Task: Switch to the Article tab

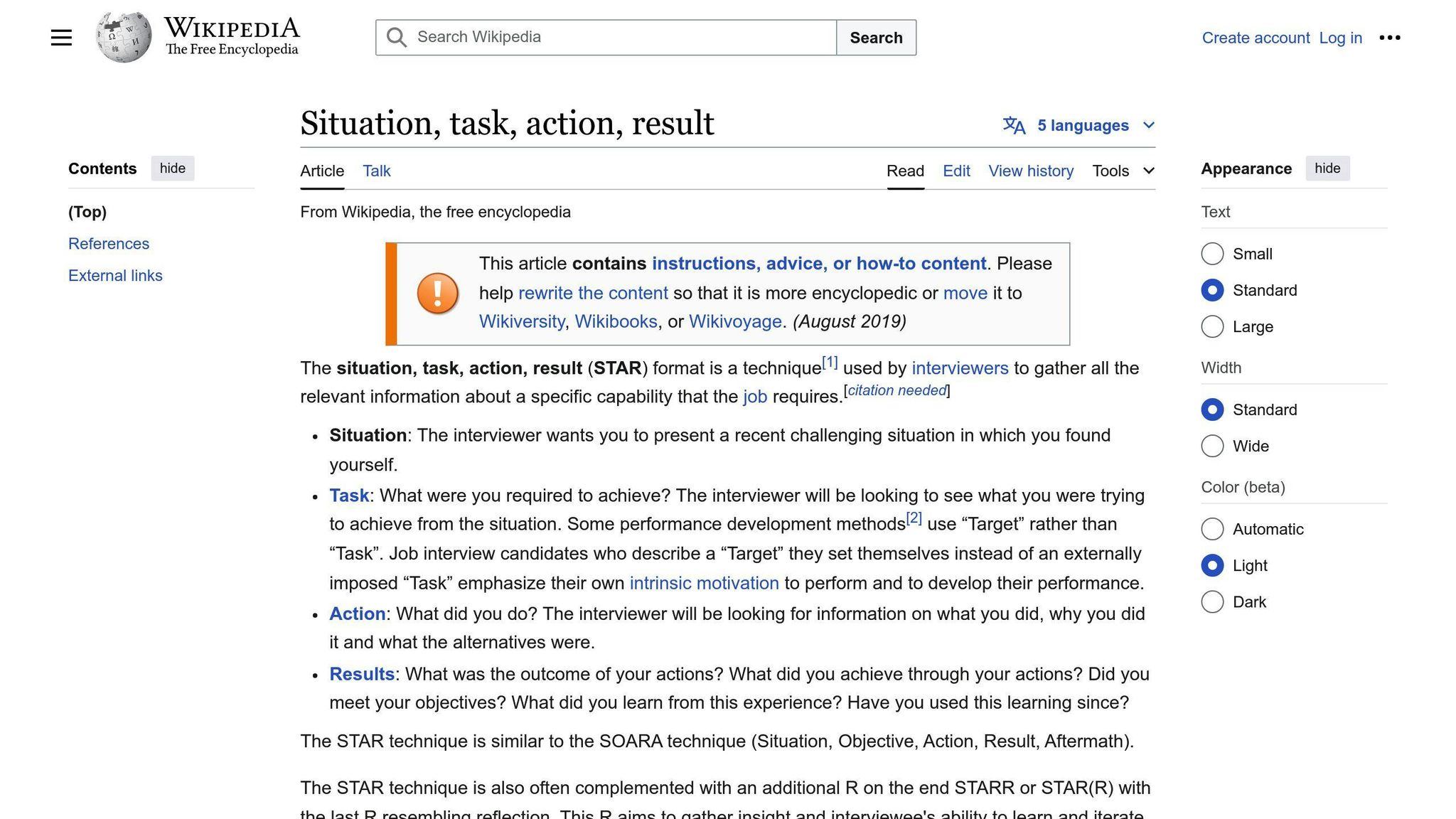Action: [x=322, y=171]
